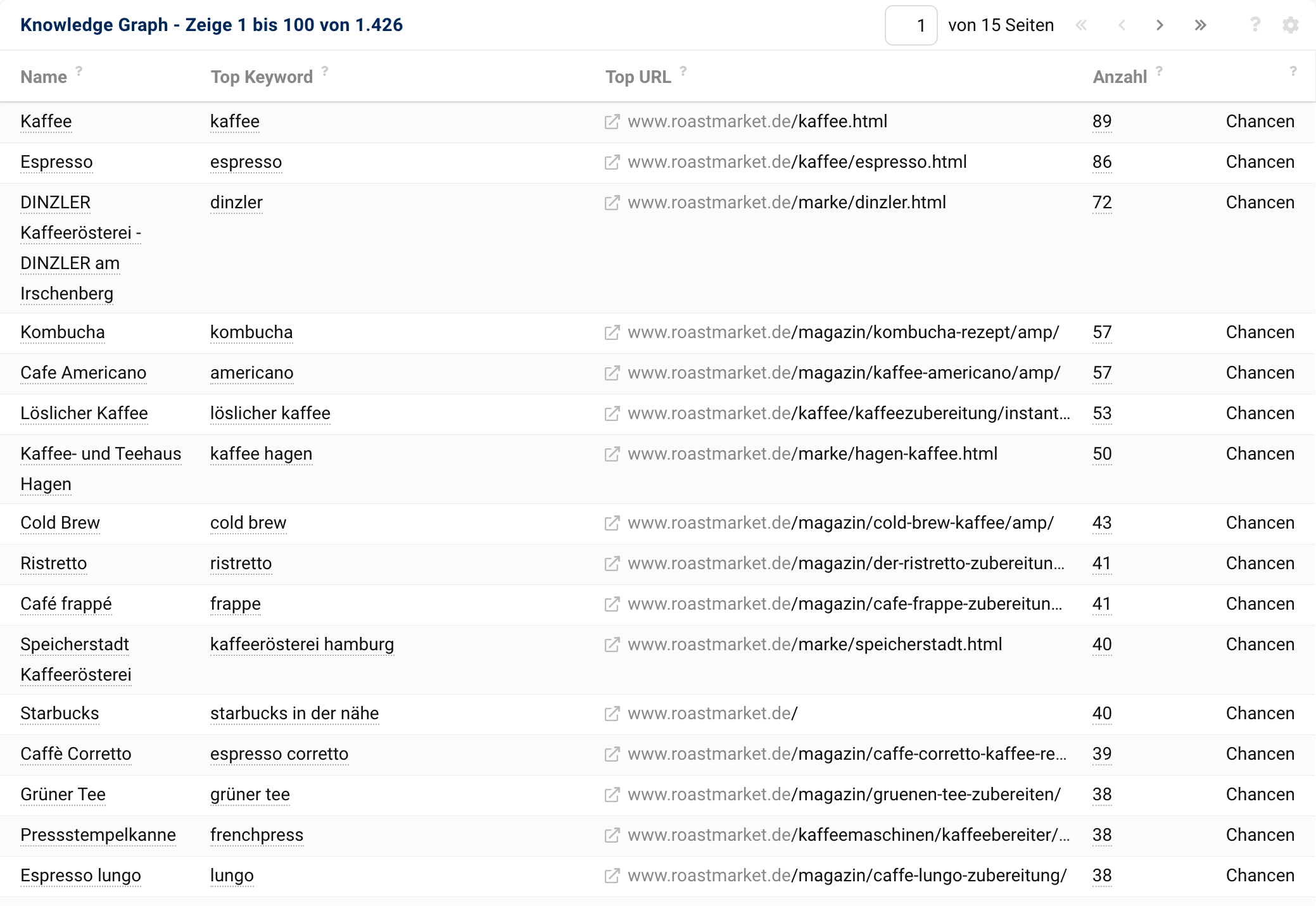Open URL for magazin/caffe-lungo-zubereitung/
The image size is (1316, 906).
tap(847, 876)
